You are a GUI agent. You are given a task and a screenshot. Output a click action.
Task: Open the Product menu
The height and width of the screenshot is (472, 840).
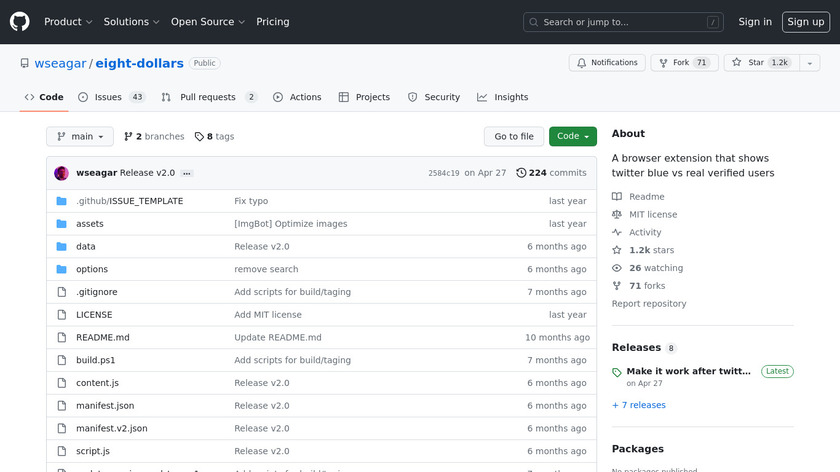point(68,22)
